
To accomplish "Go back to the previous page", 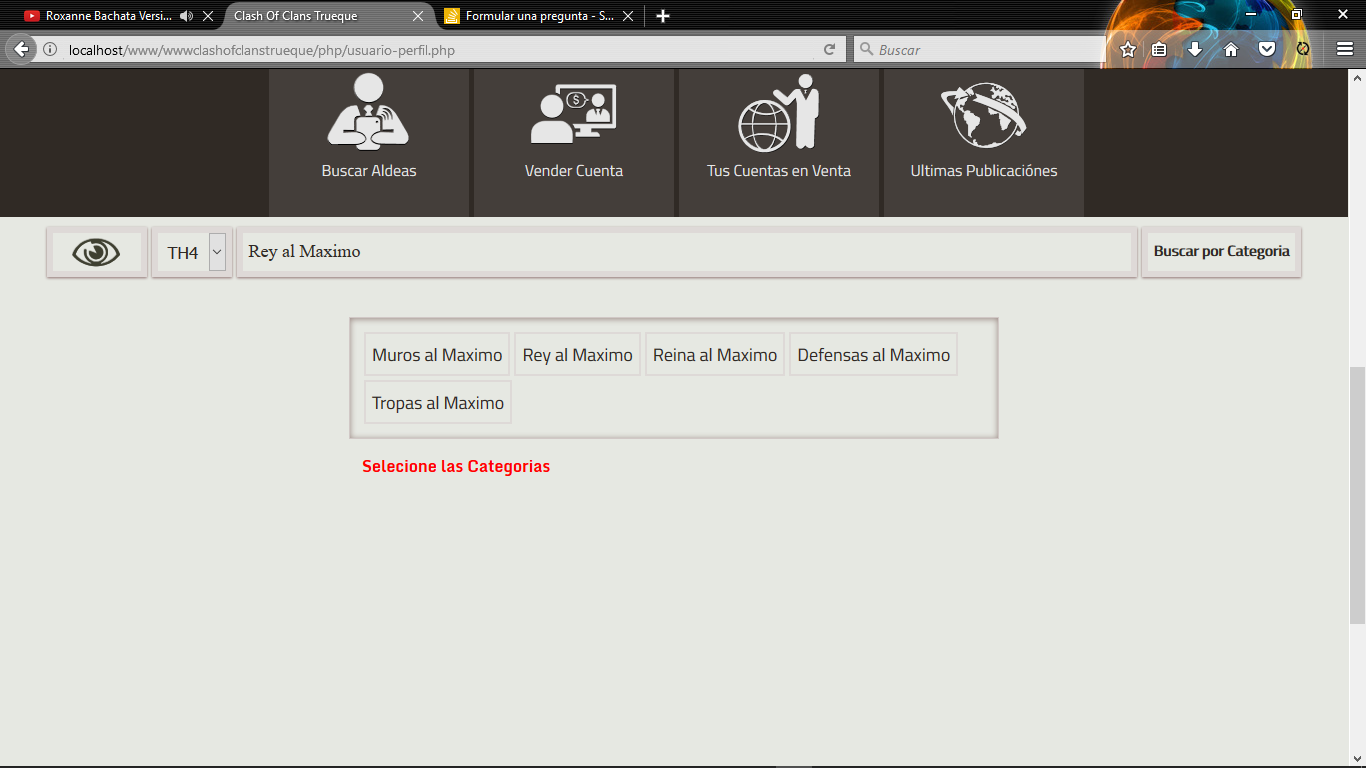I will point(22,49).
